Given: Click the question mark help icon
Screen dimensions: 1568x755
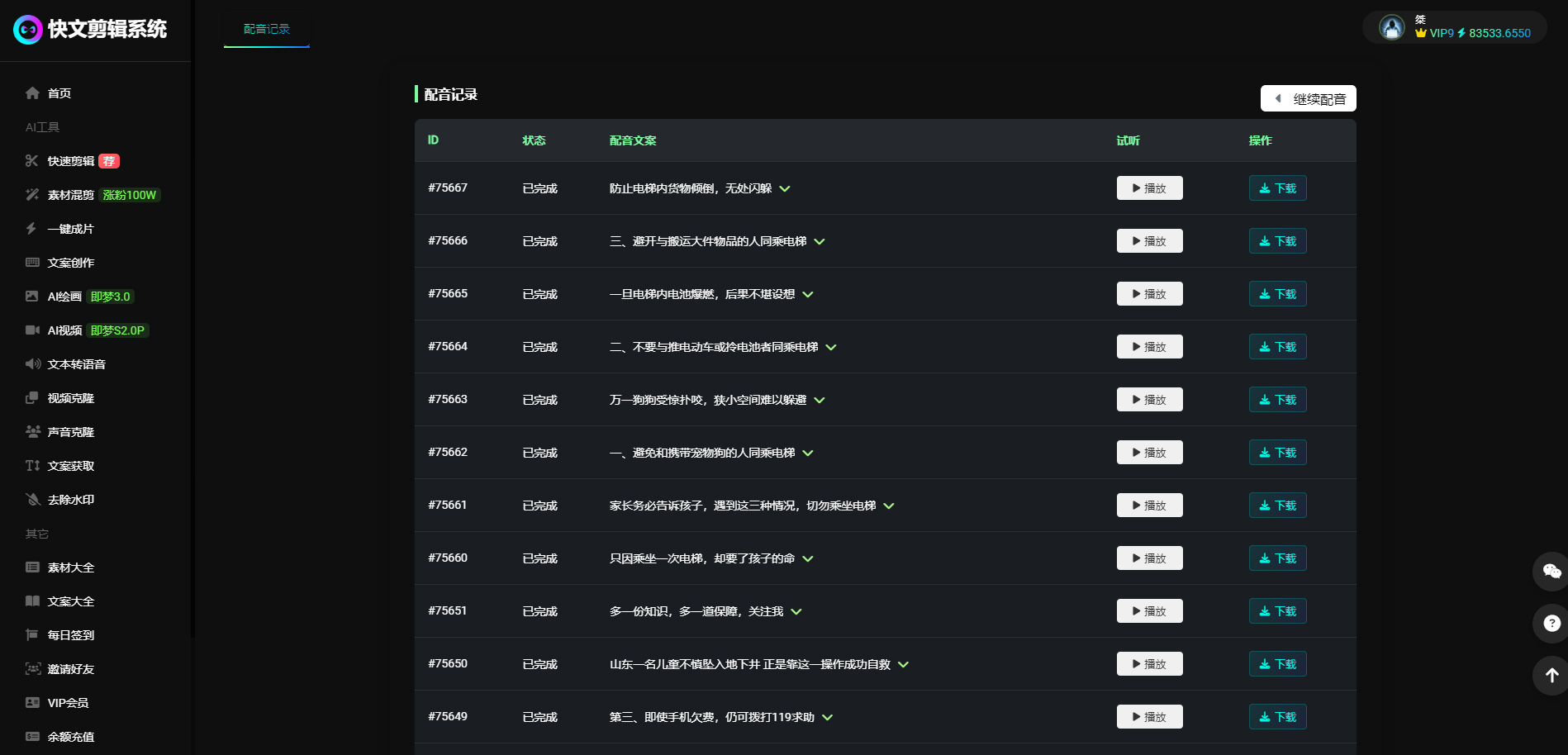Looking at the screenshot, I should [x=1551, y=624].
